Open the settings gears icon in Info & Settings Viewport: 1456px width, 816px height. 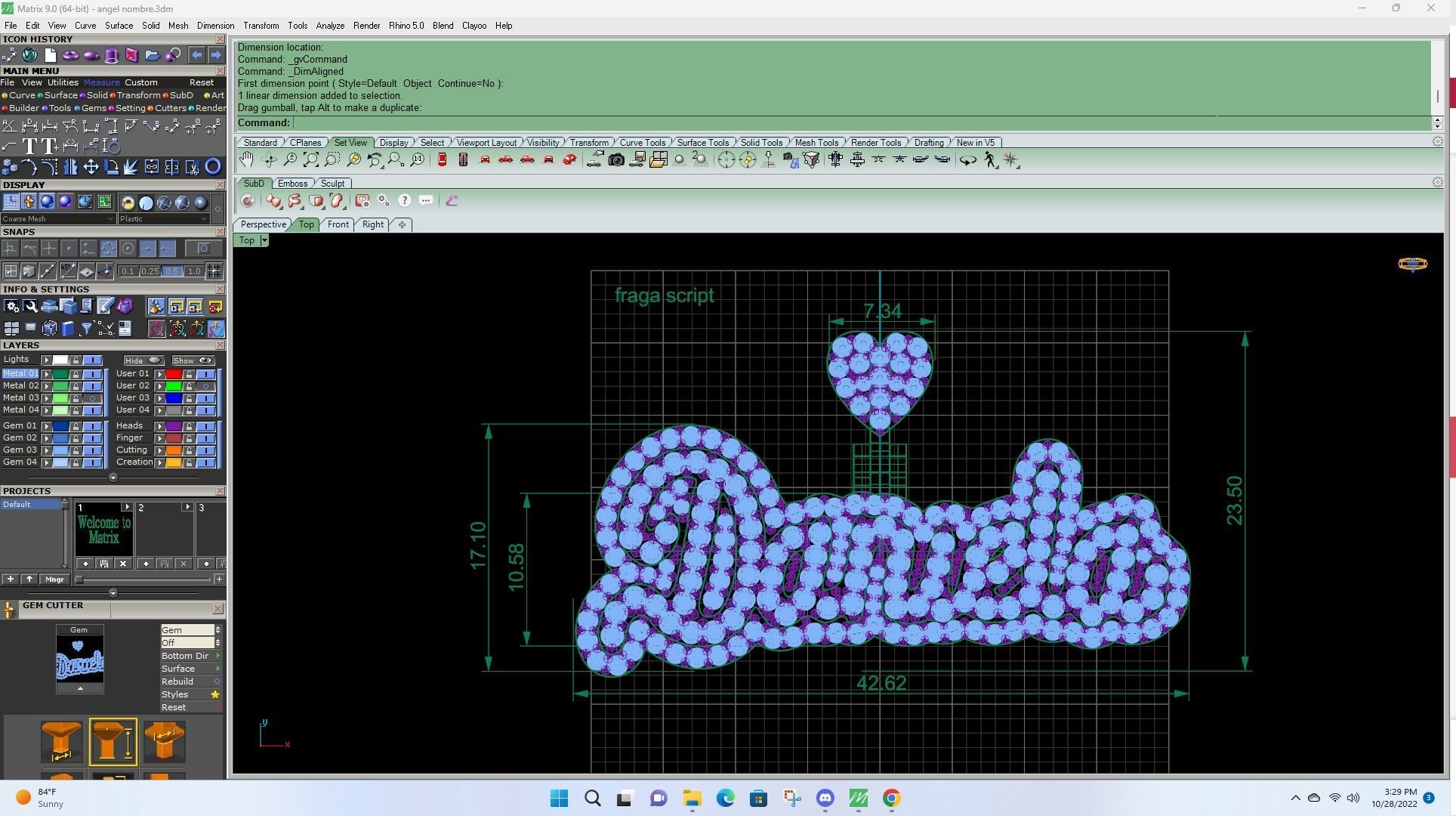coord(11,306)
